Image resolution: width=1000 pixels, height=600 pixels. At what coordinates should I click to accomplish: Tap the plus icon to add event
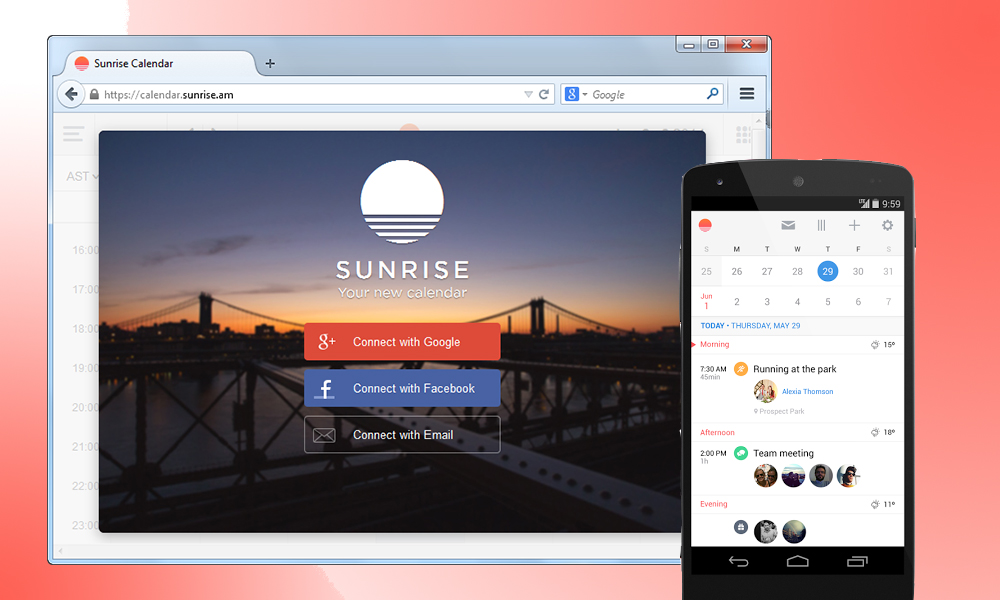(854, 226)
